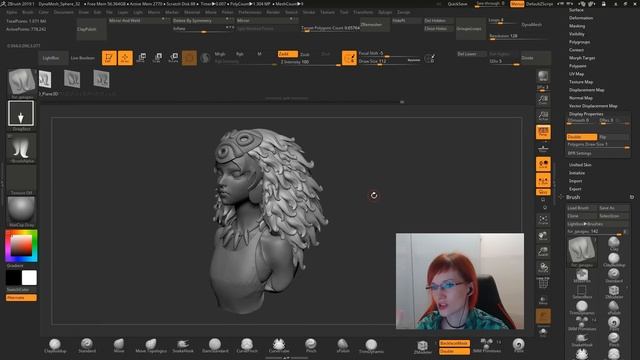Select the CurveTube brush
This screenshot has width=640, height=360.
pyautogui.click(x=279, y=346)
